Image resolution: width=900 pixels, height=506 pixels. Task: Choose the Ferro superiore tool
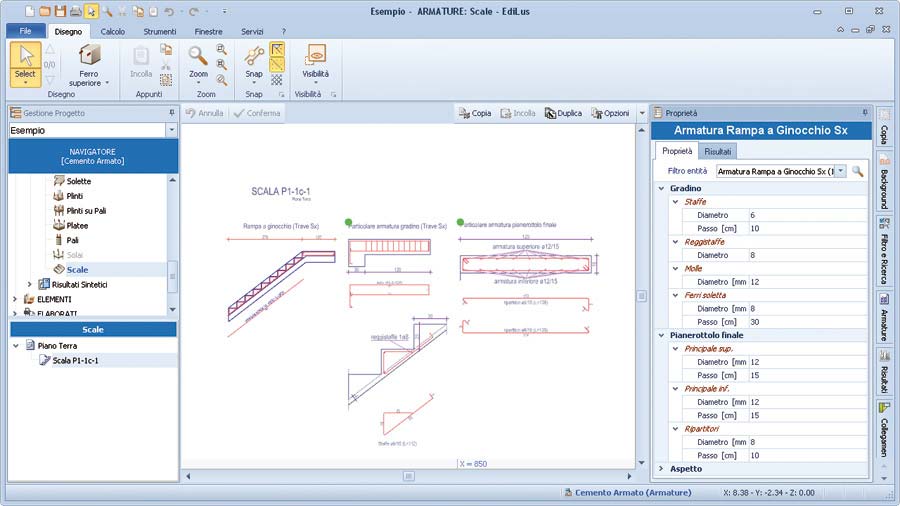click(89, 64)
